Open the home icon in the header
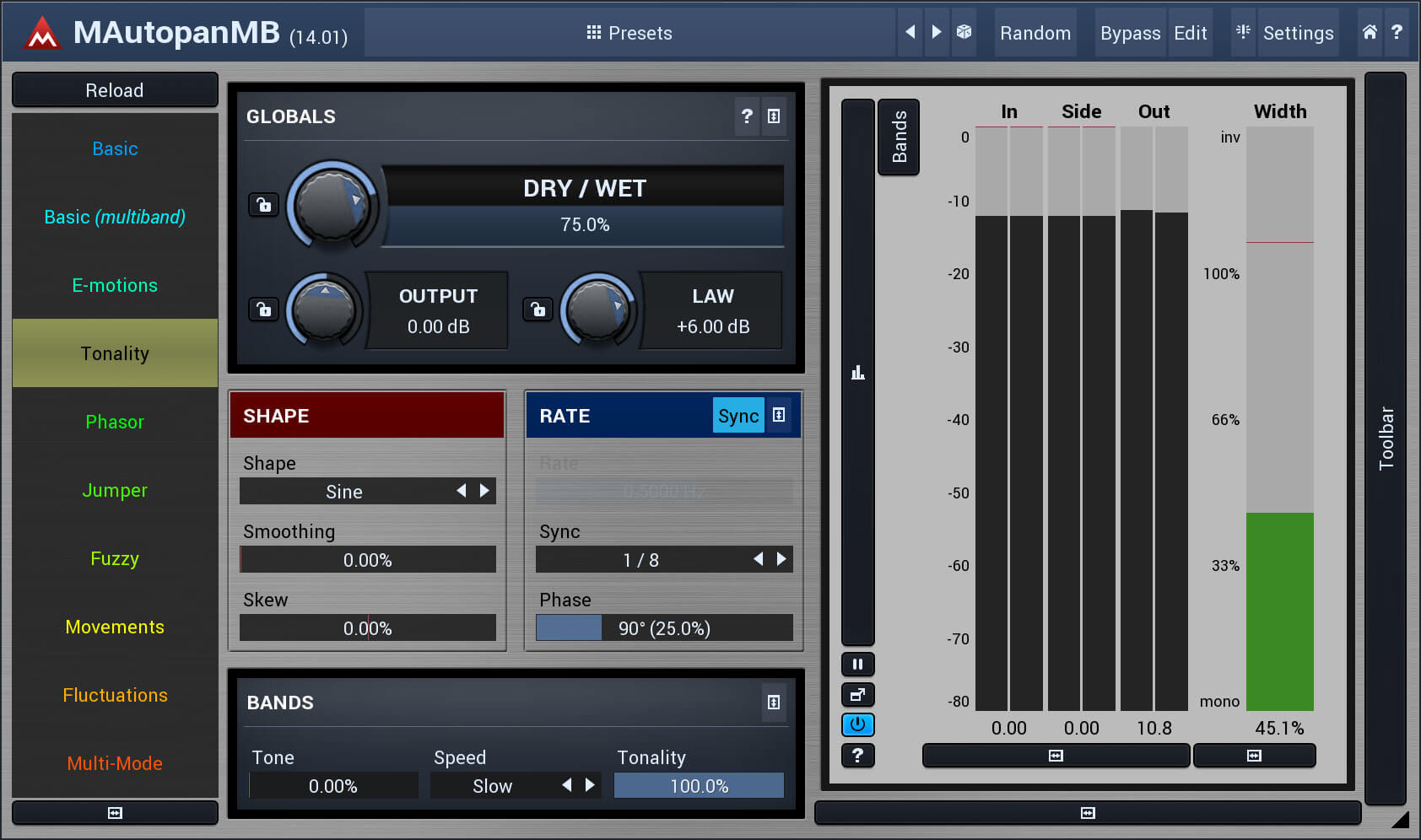The height and width of the screenshot is (840, 1421). tap(1370, 32)
